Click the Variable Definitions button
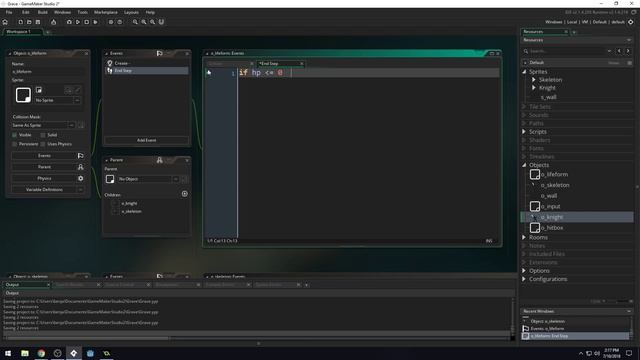The height and width of the screenshot is (360, 640). tap(44, 190)
